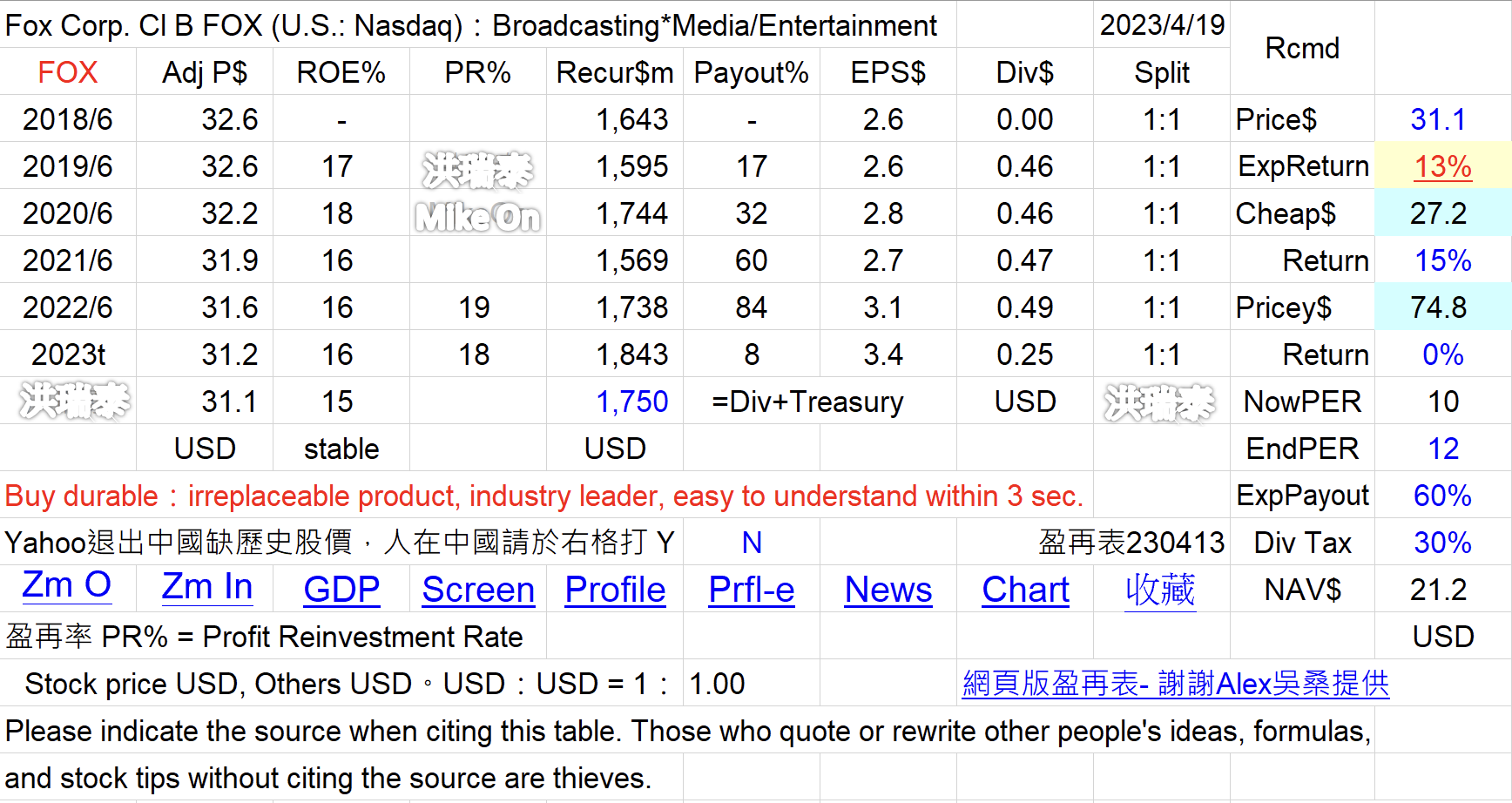This screenshot has width=1512, height=803.
Task: Follow the GDP hyperlink
Action: tap(341, 590)
